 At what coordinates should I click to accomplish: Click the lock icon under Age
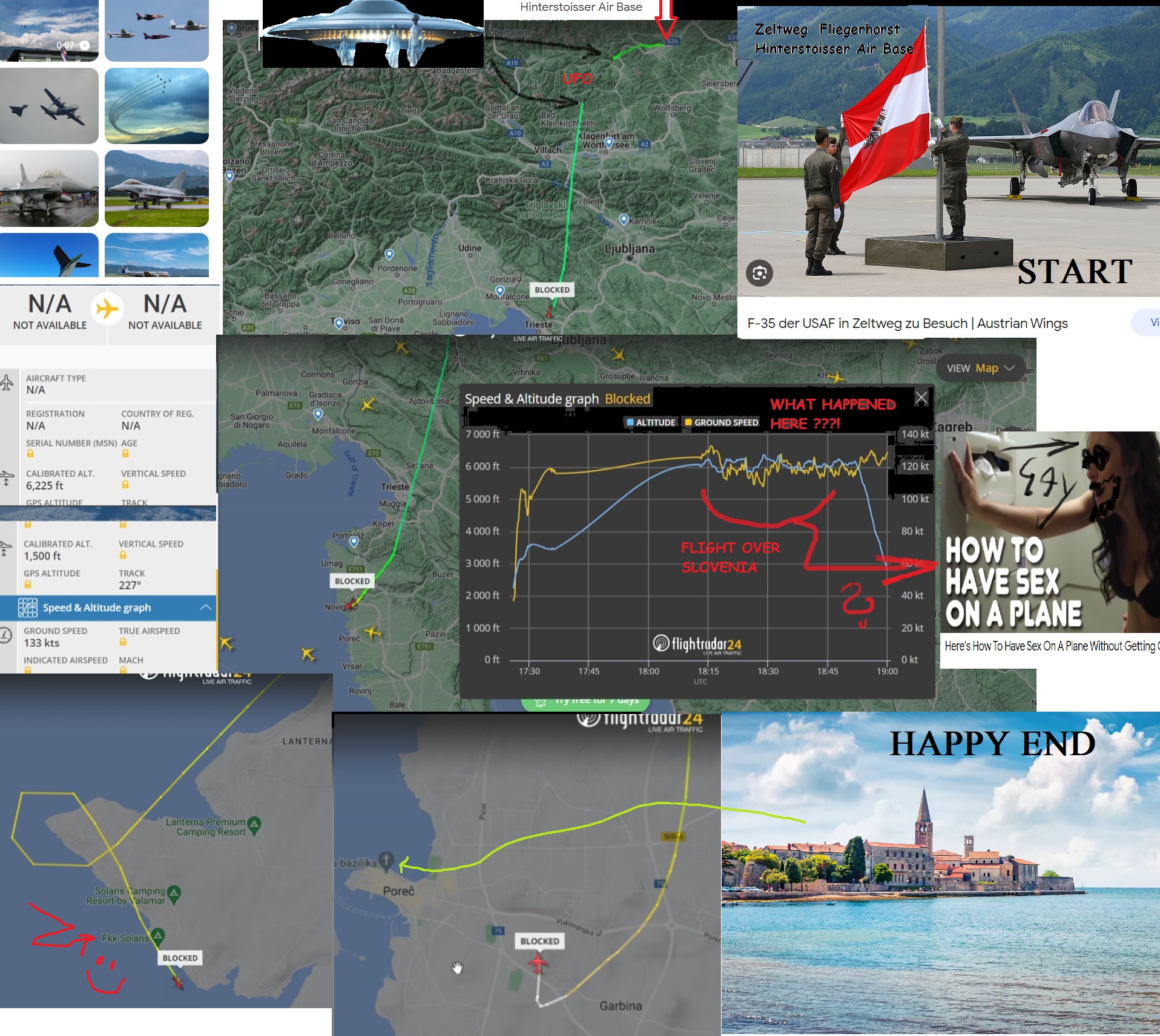pyautogui.click(x=125, y=453)
